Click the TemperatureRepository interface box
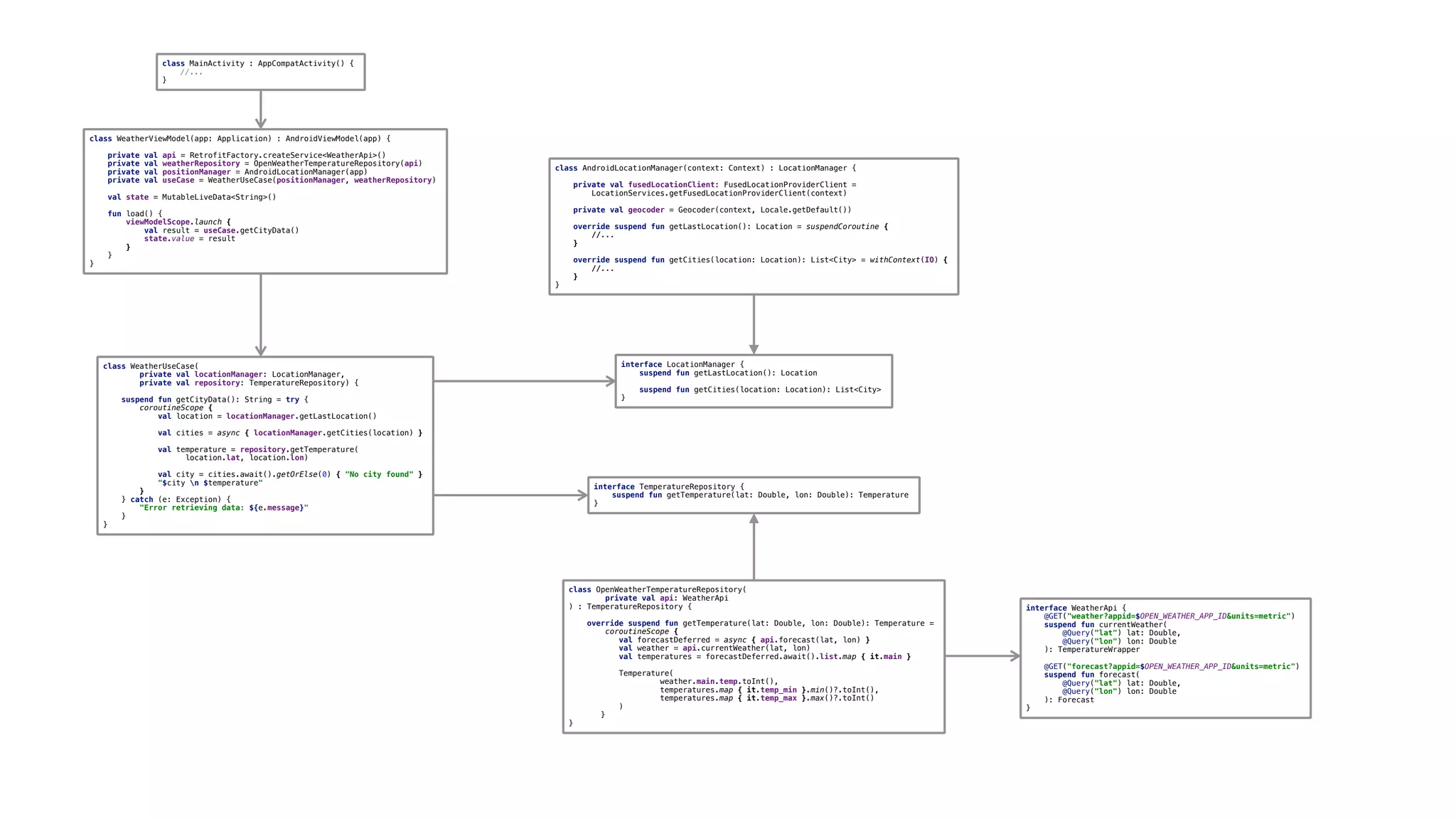 tap(753, 495)
